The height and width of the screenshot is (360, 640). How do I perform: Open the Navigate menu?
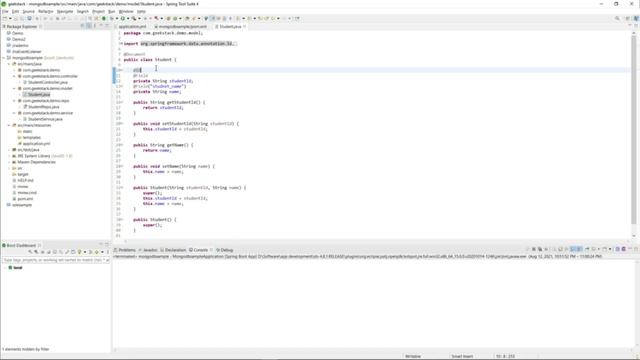point(64,11)
